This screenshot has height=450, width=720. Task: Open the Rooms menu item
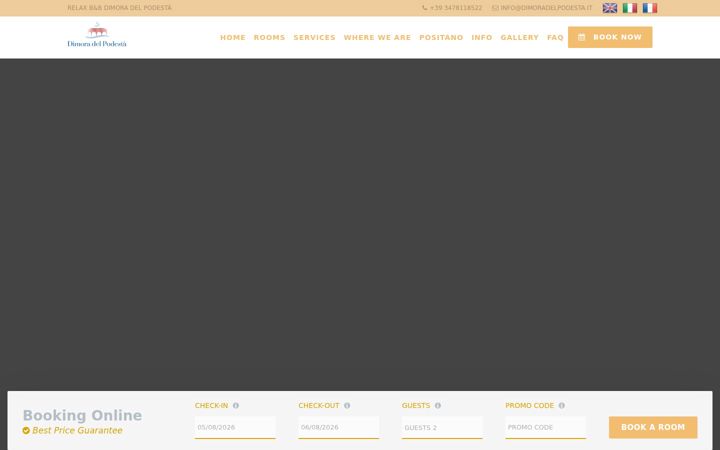pos(270,37)
